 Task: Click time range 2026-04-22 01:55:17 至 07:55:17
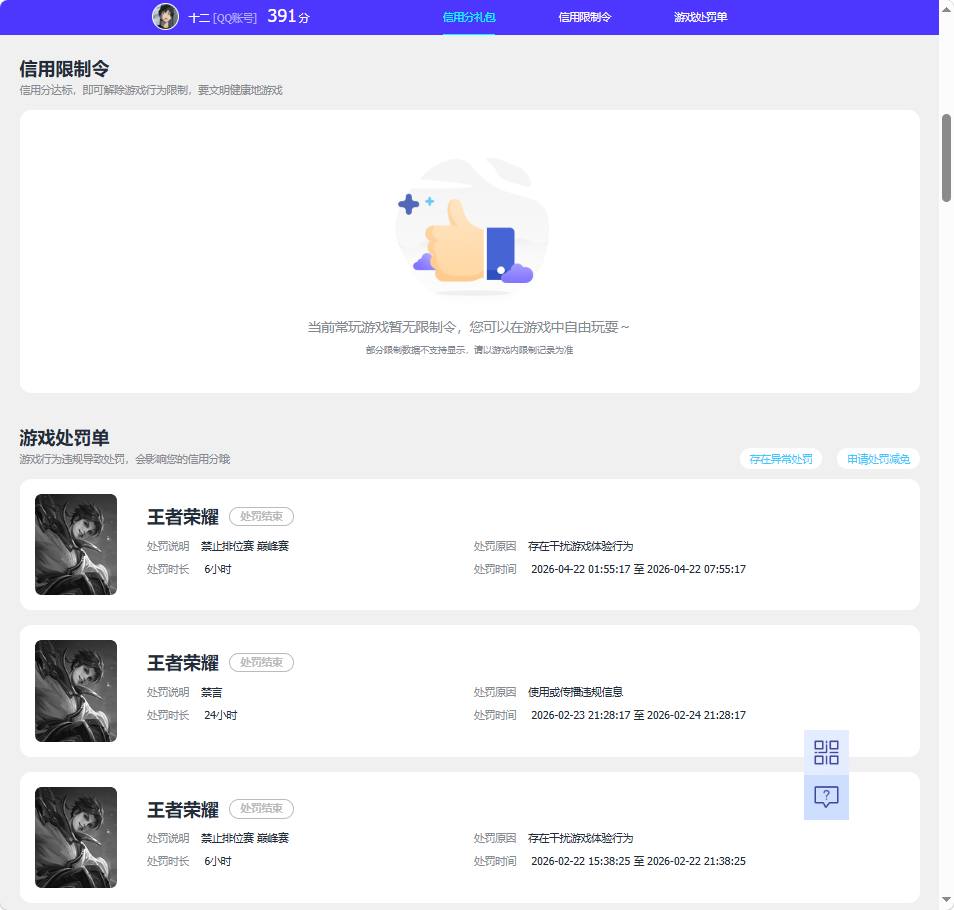638,569
